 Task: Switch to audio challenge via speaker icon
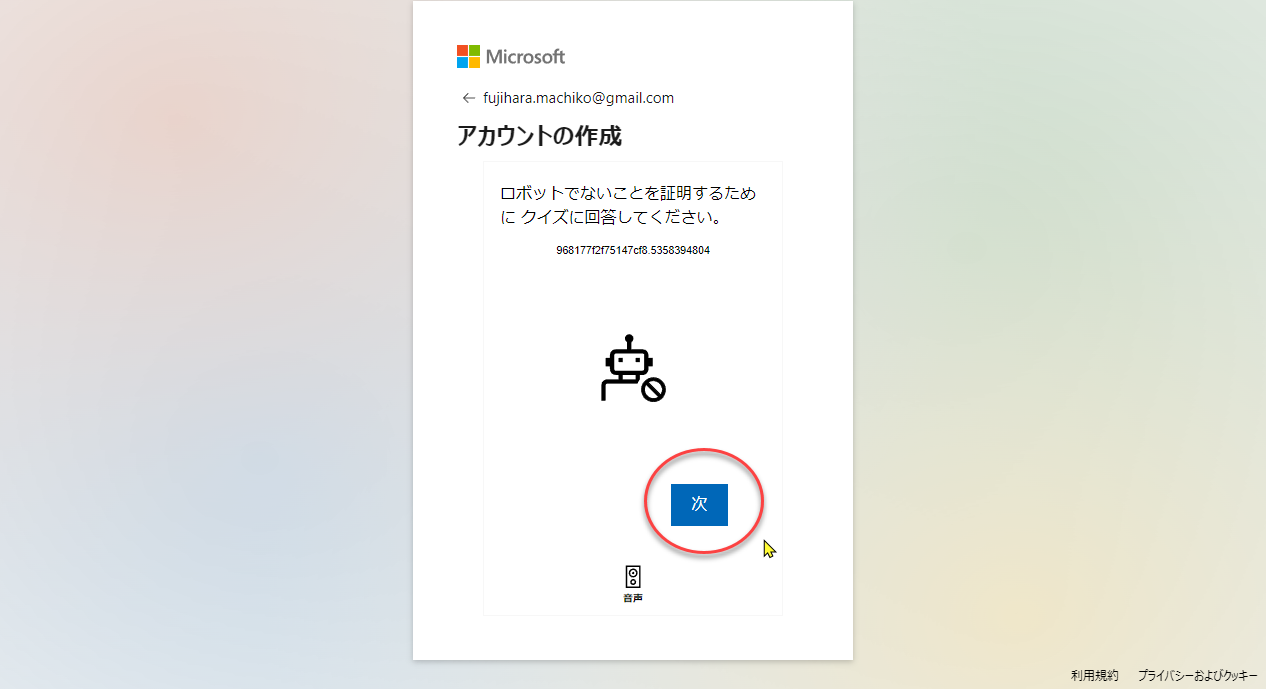pos(633,576)
